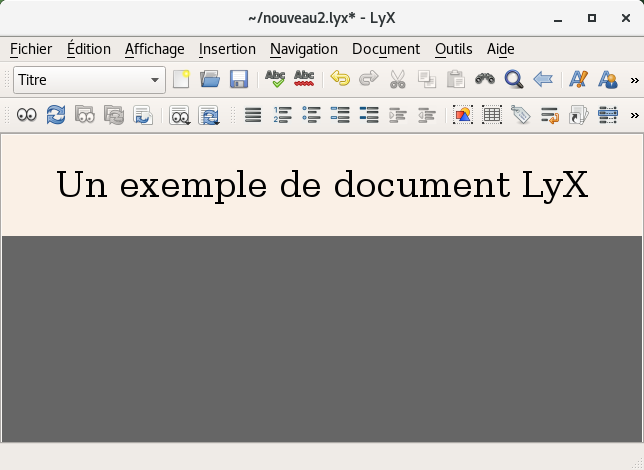Insert a label tag icon
Image resolution: width=644 pixels, height=470 pixels.
pyautogui.click(x=521, y=115)
